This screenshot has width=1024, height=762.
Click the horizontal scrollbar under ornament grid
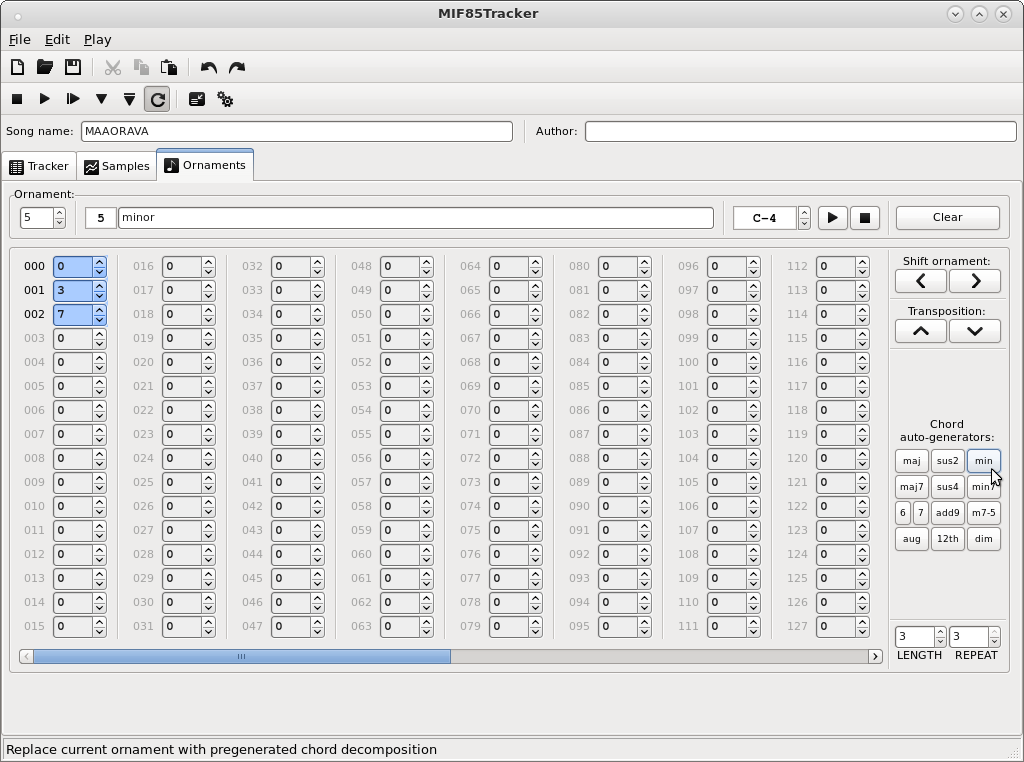pos(240,656)
